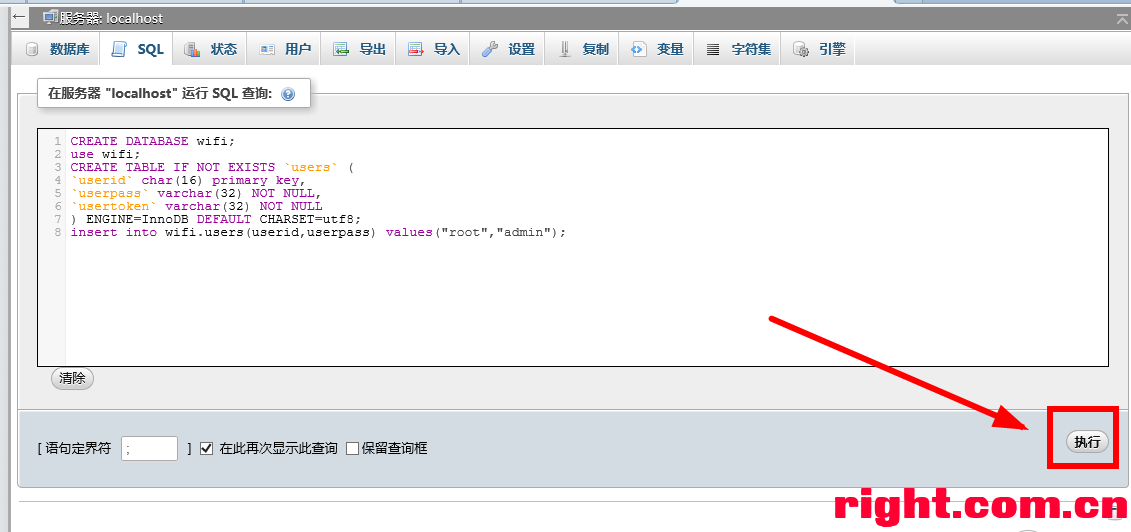Click the "`usertoken` varchar(32) NOT NULL" line
This screenshot has height=532, width=1131.
(196, 206)
